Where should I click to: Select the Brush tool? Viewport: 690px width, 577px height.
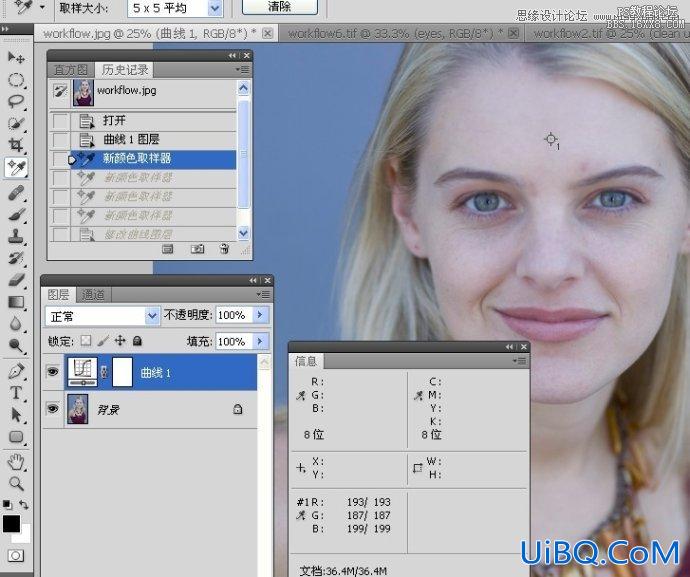(16, 215)
